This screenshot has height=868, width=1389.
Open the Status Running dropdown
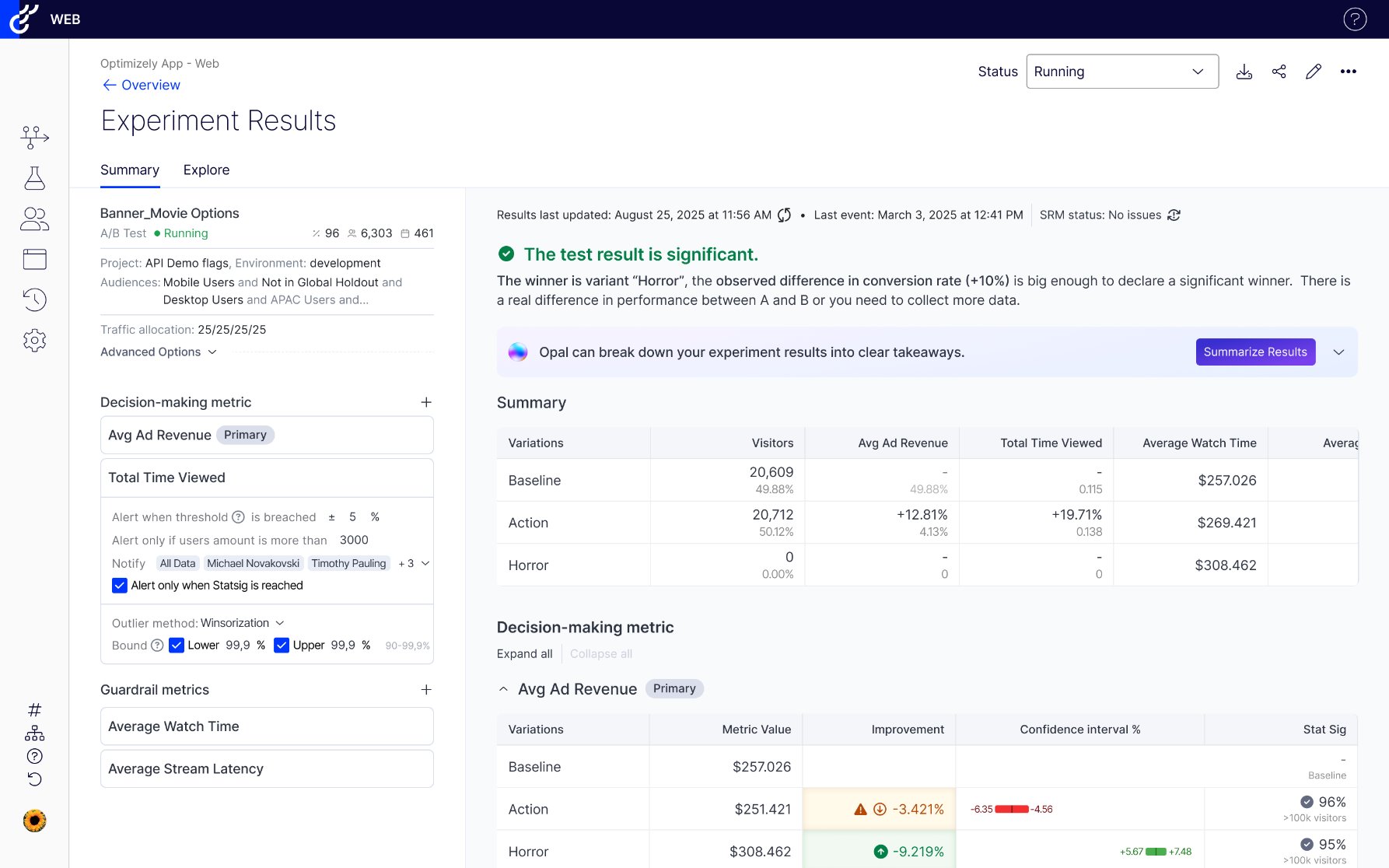point(1121,72)
